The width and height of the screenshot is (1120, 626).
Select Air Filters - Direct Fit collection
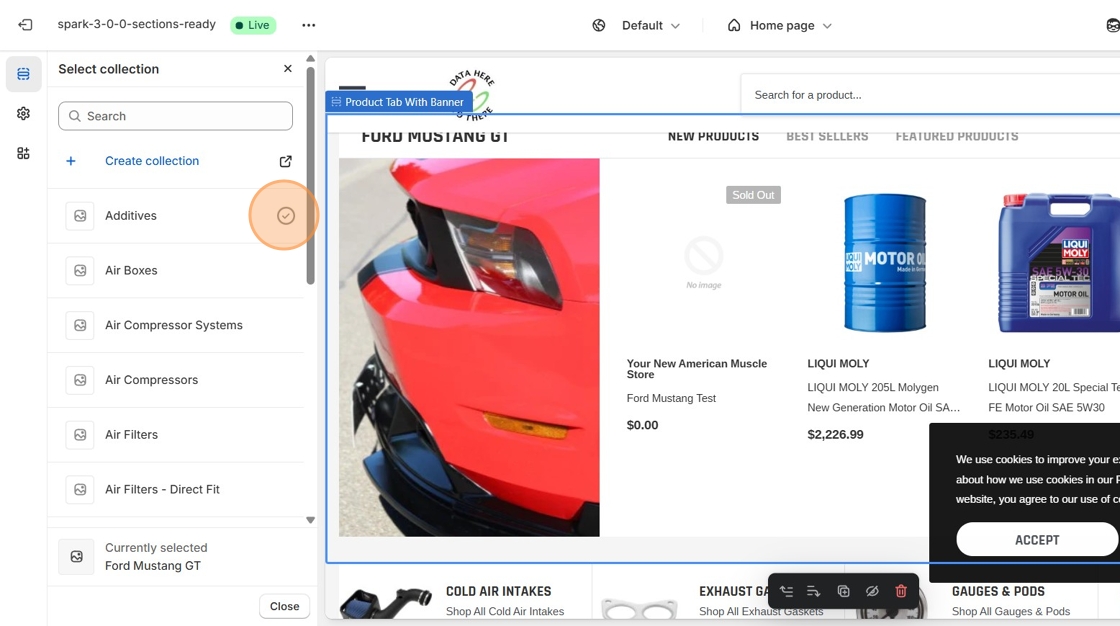(x=176, y=490)
